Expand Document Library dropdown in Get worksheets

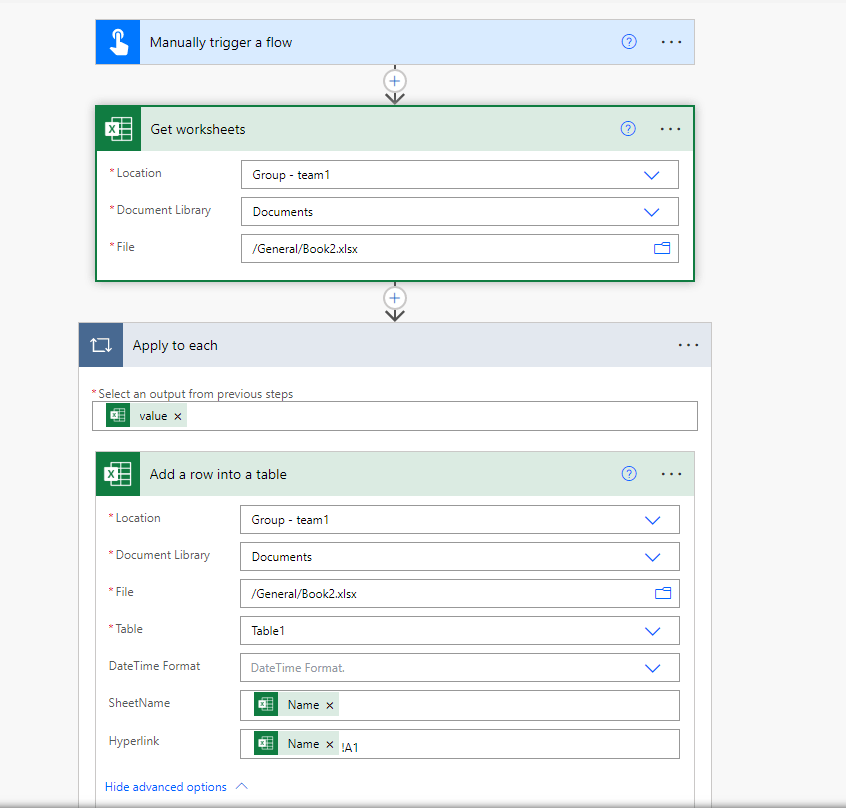[651, 212]
